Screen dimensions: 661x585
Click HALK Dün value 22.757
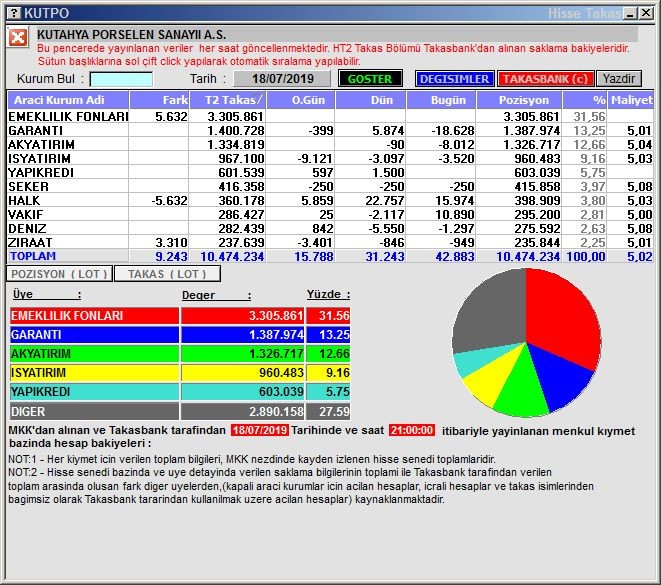click(384, 201)
